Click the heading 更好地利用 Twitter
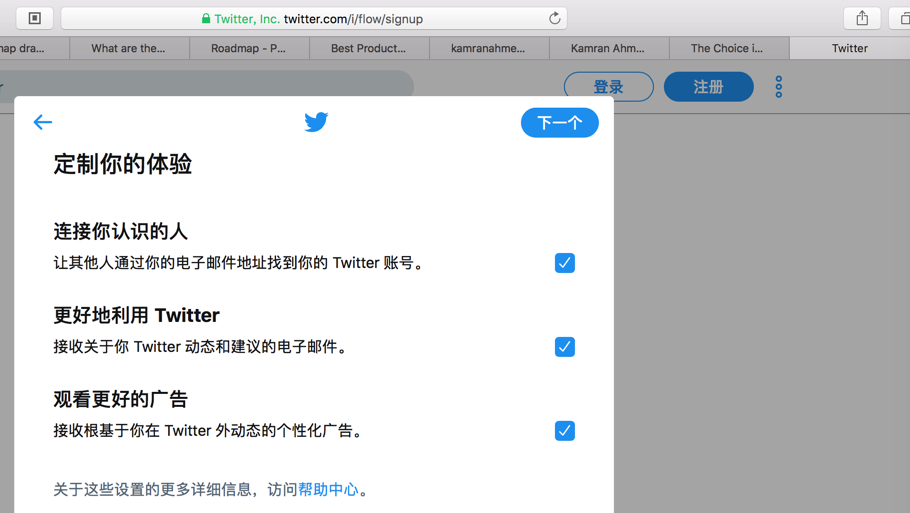Image resolution: width=910 pixels, height=513 pixels. coord(136,315)
